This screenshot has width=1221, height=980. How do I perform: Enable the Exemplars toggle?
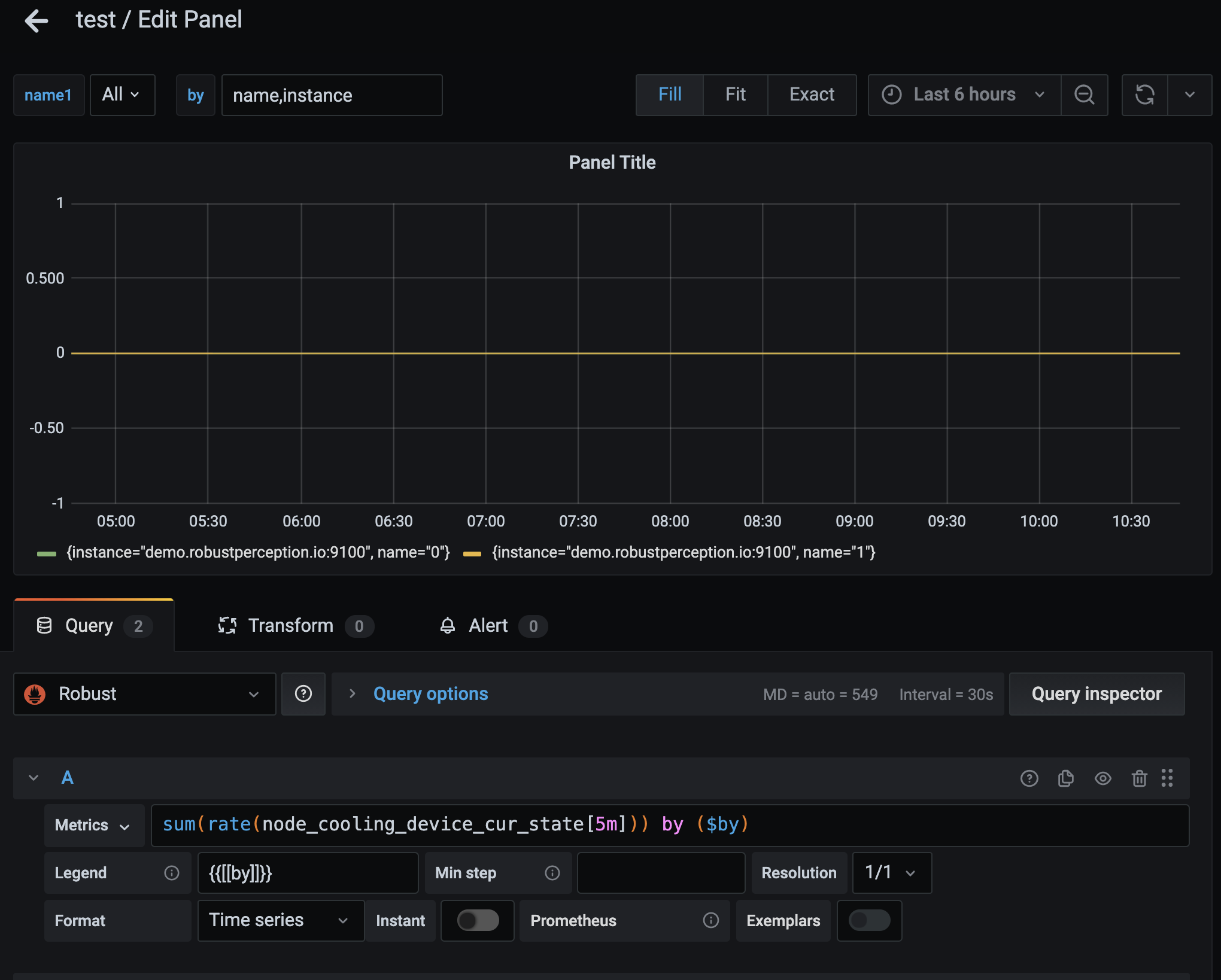click(869, 921)
